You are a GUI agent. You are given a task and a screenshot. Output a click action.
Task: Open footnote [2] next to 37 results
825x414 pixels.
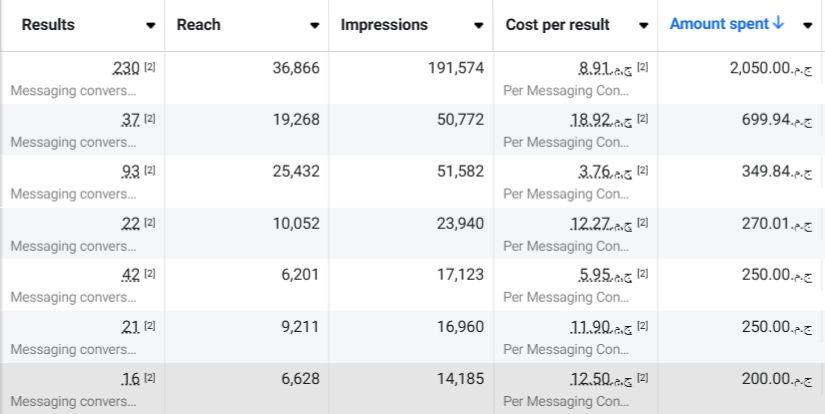point(150,119)
